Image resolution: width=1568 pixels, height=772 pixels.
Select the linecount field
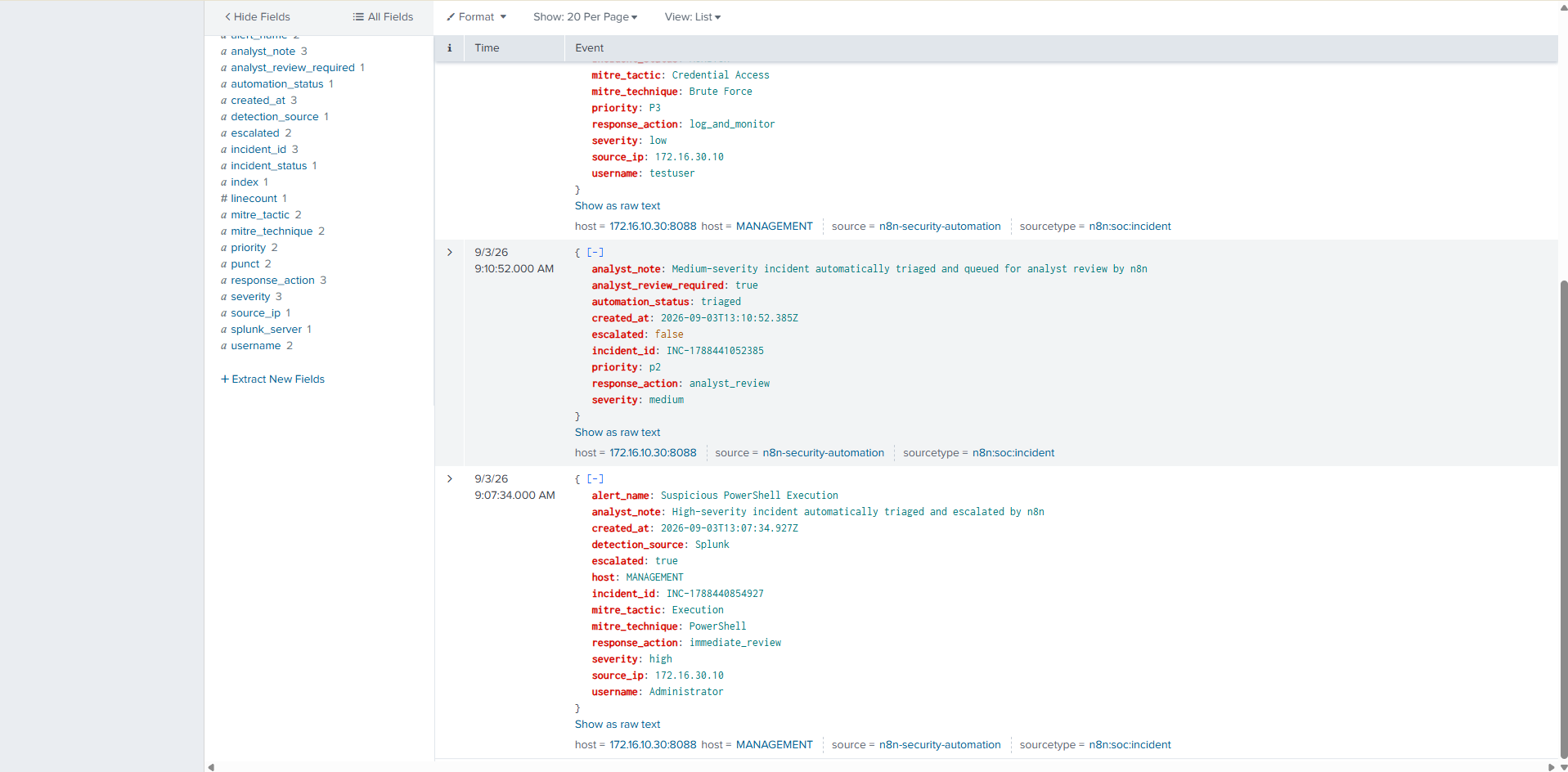tap(254, 199)
